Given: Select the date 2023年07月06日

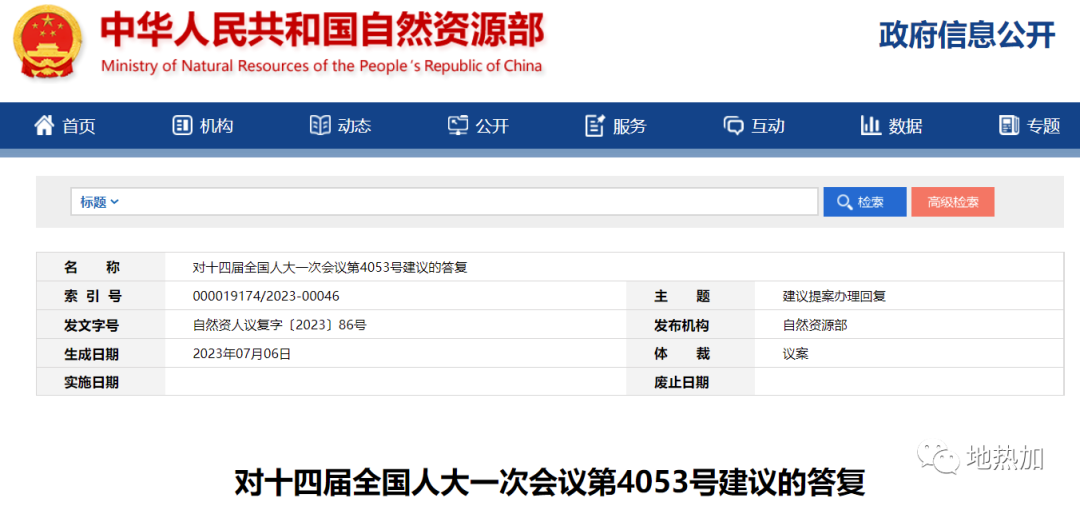Looking at the screenshot, I should (242, 354).
